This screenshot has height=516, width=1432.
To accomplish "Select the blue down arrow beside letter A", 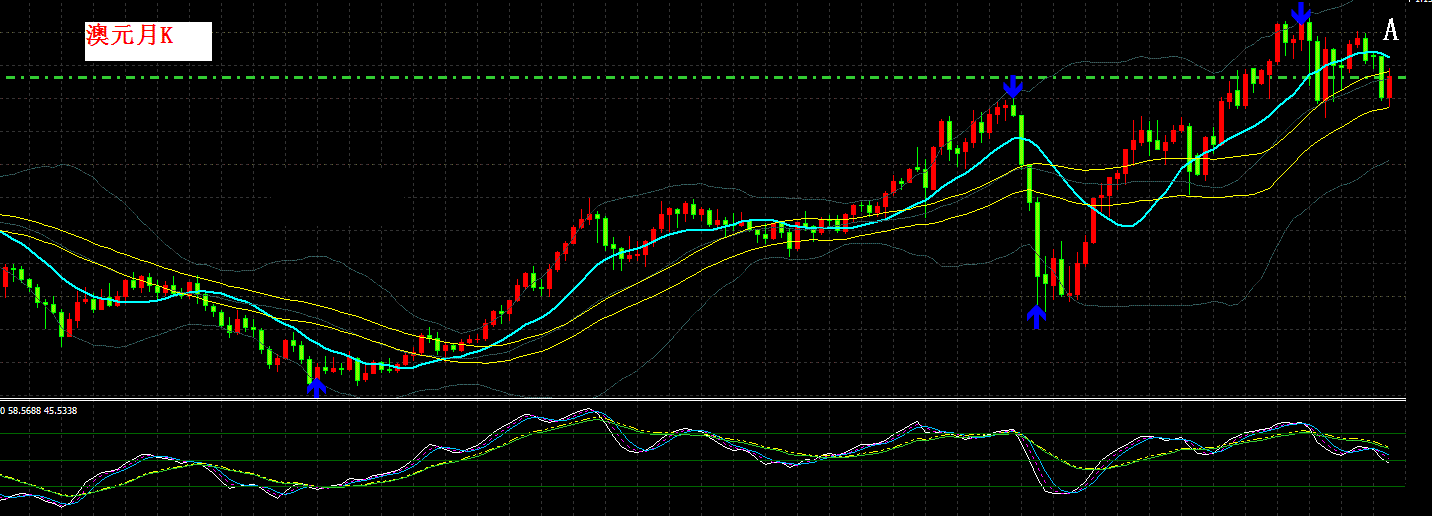I will (x=1299, y=13).
